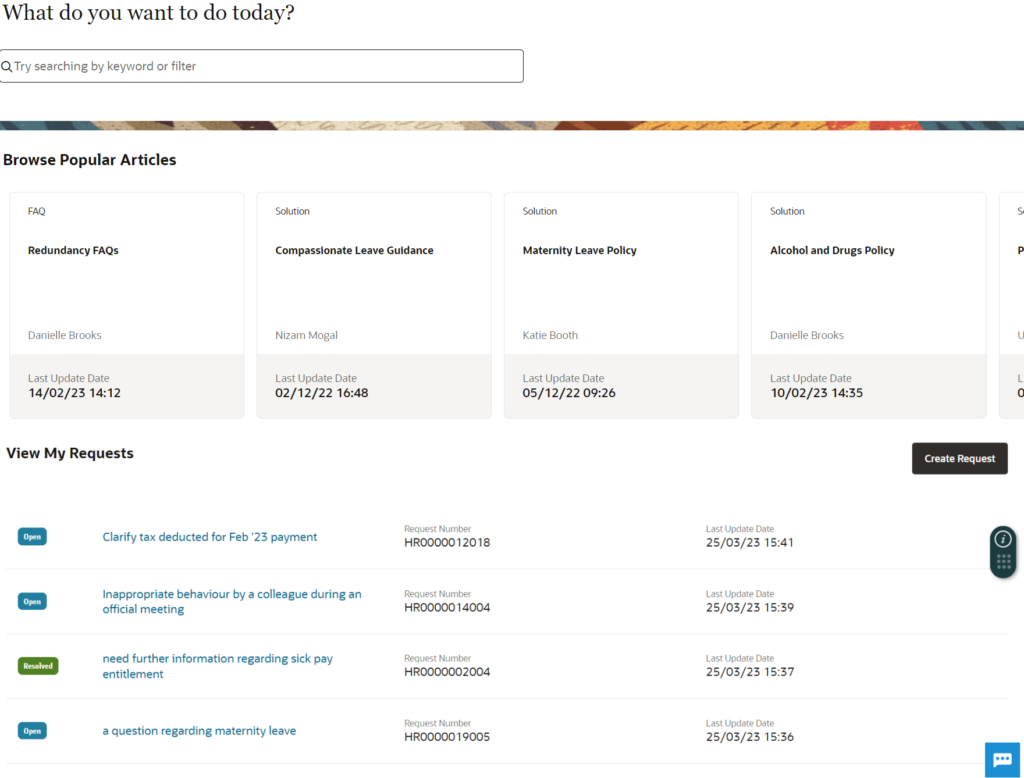The height and width of the screenshot is (778, 1024).
Task: Launch the chat bubble icon at bottom right
Action: pos(1002,760)
